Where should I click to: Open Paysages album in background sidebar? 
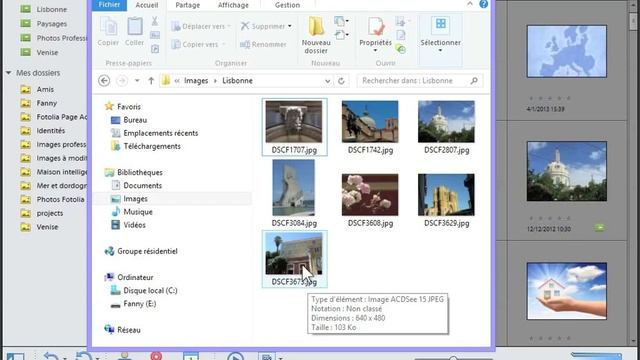[x=44, y=24]
